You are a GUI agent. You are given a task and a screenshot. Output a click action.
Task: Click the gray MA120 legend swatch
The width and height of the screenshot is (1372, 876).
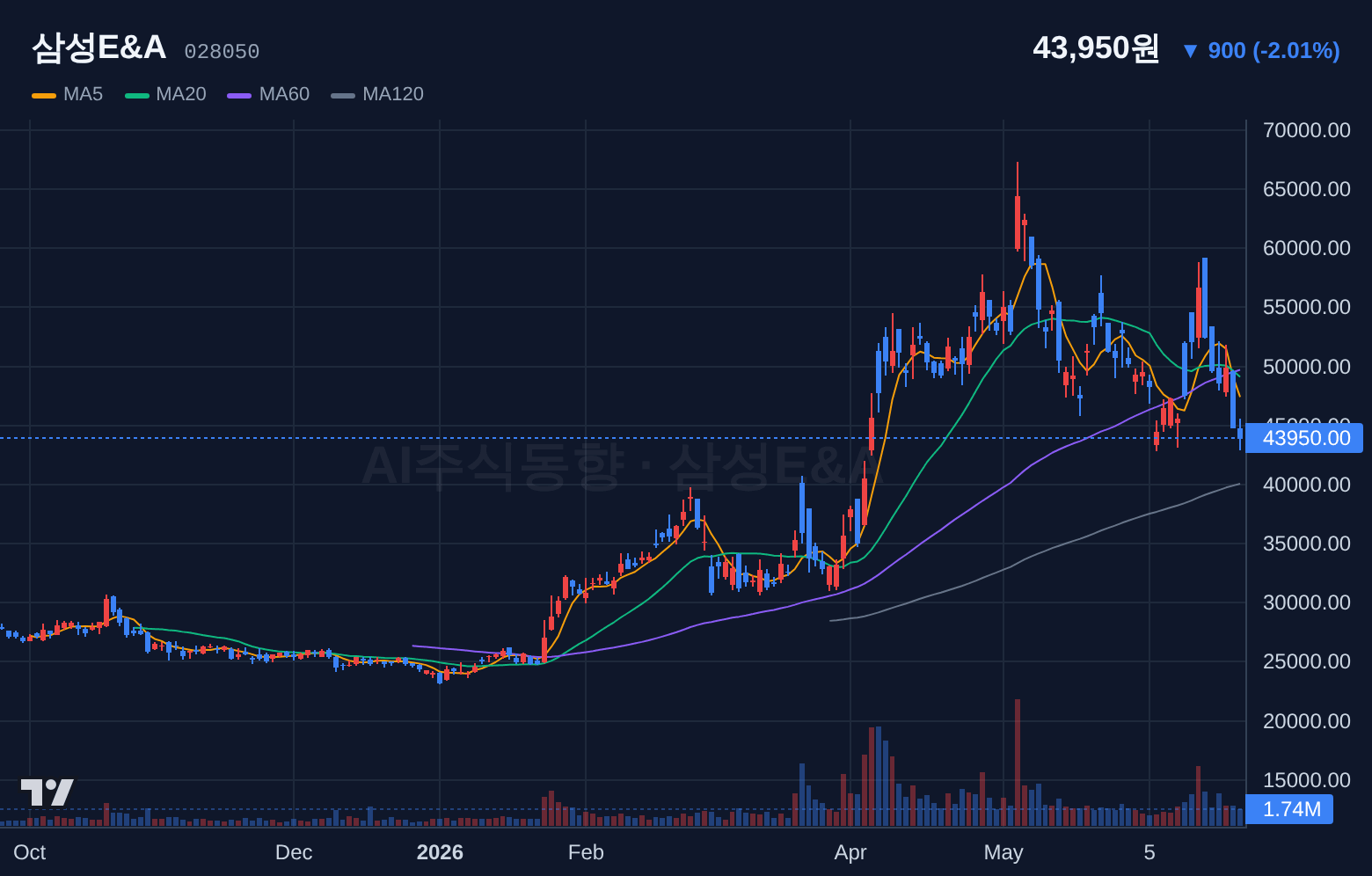(x=343, y=95)
